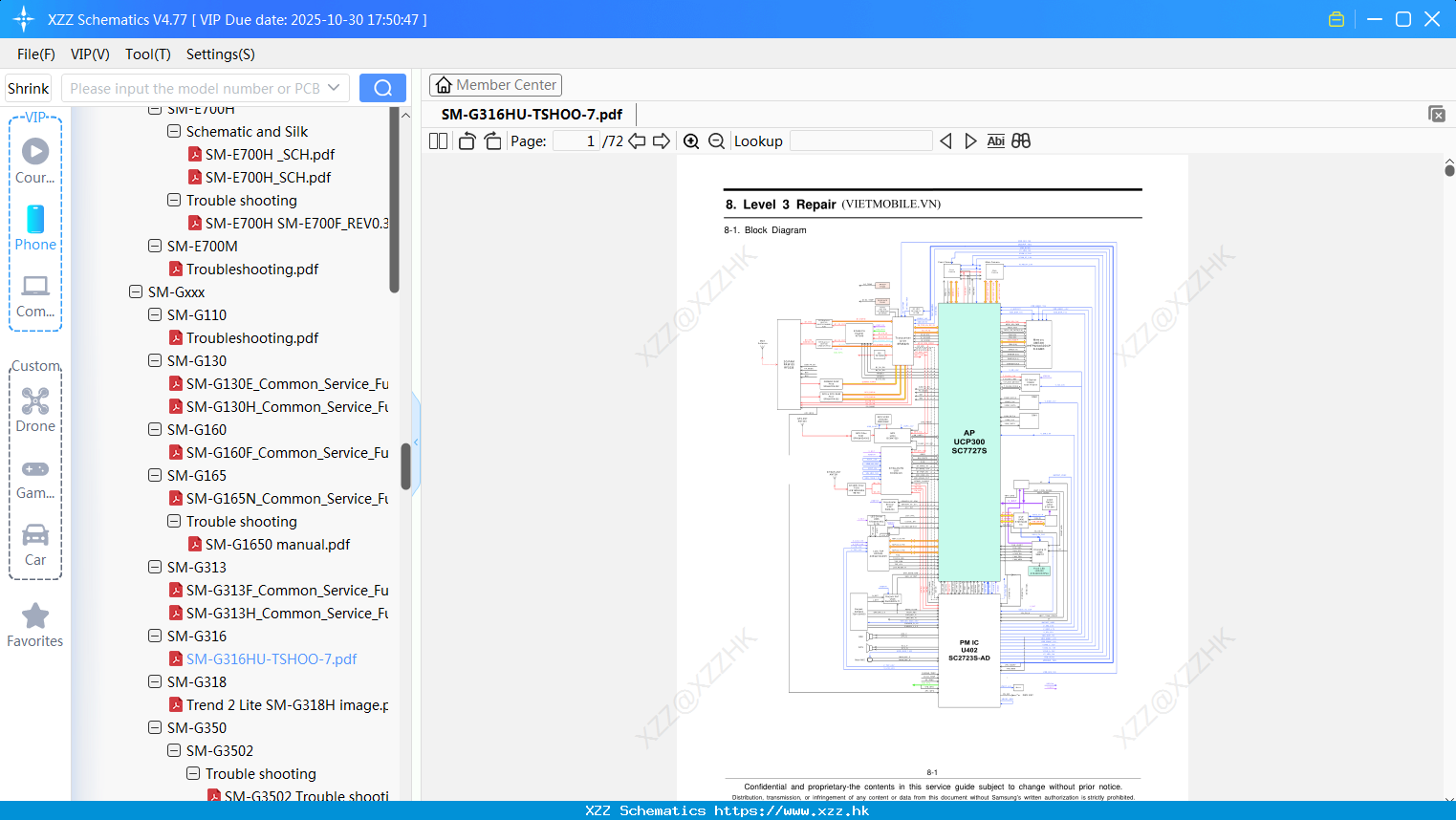Collapse the SM-G313 node
Screen dimensions: 1456x820
coord(155,567)
